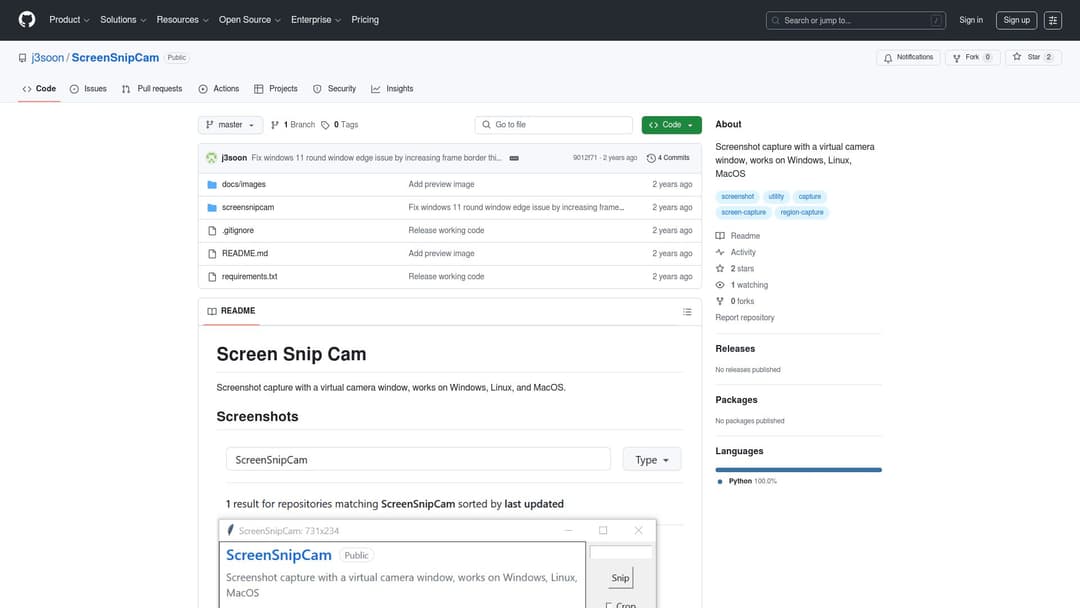Click the outline list icon in README header
The image size is (1080, 608).
pos(687,311)
